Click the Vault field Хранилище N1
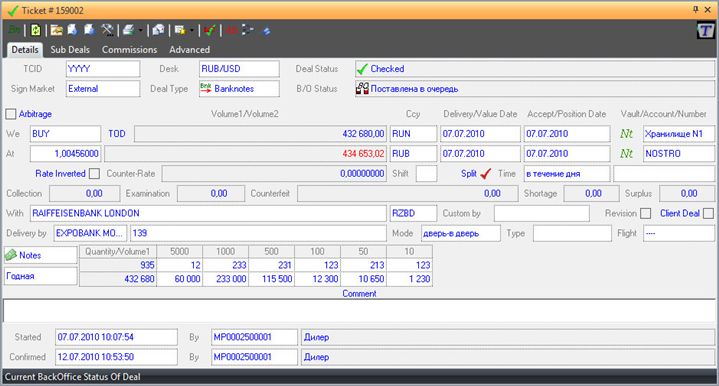This screenshot has width=719, height=386. [x=679, y=133]
